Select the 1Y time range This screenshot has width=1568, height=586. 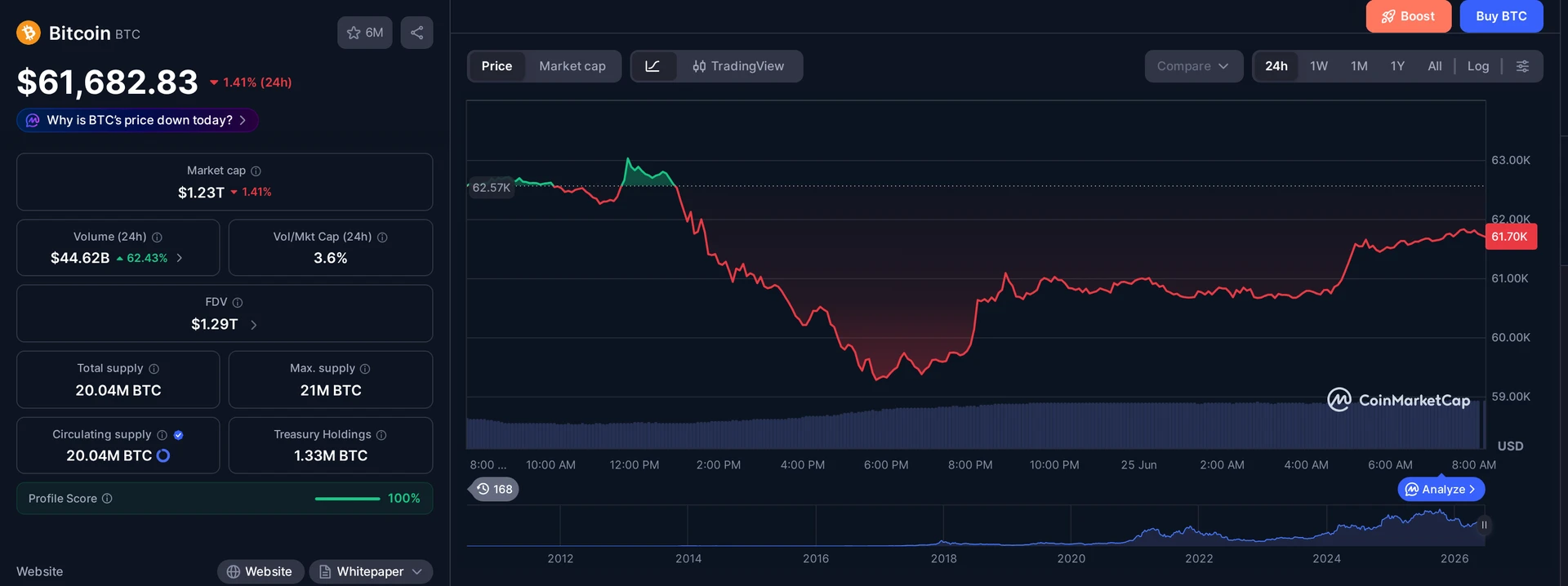pyautogui.click(x=1397, y=66)
